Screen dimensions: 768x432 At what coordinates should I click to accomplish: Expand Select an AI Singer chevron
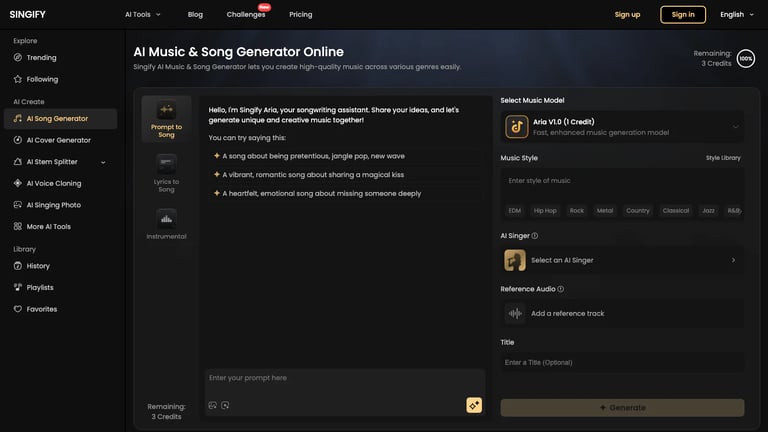[x=733, y=260]
